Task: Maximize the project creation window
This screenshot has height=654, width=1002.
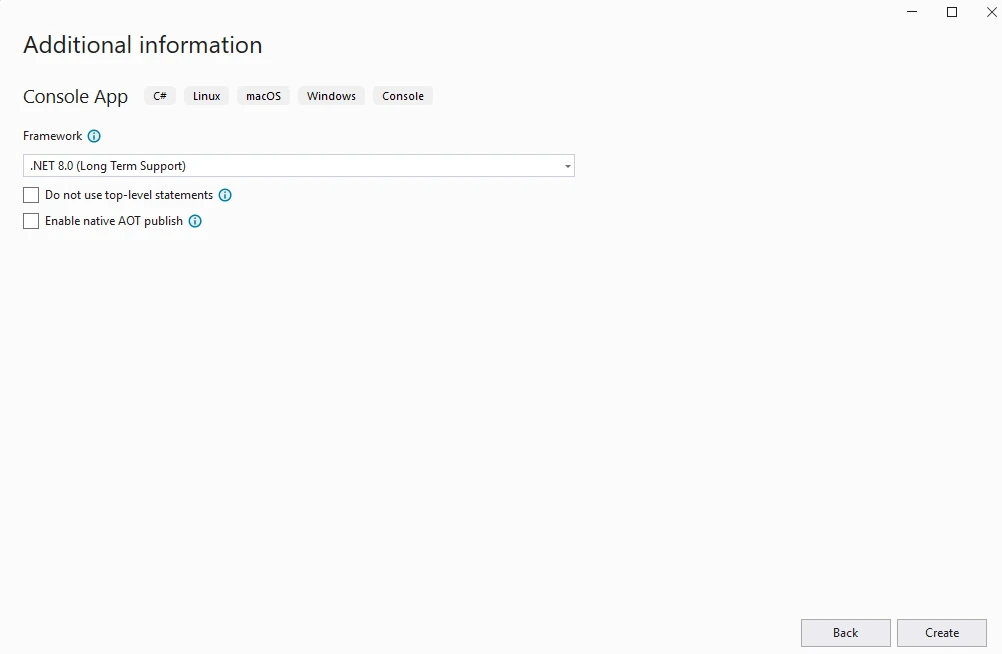Action: click(952, 12)
